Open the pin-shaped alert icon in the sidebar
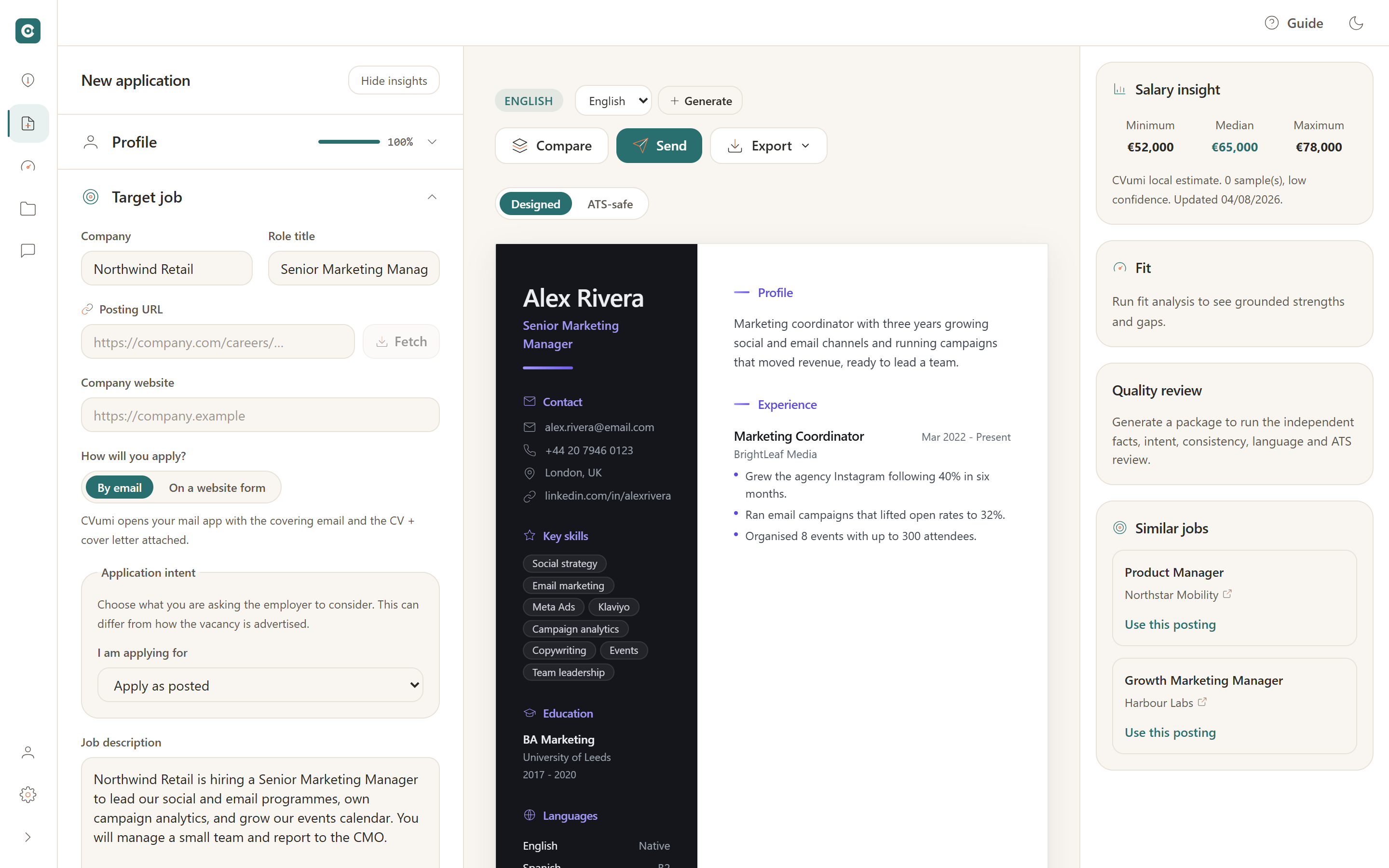Screen dimensions: 1389x868 [x=27, y=80]
